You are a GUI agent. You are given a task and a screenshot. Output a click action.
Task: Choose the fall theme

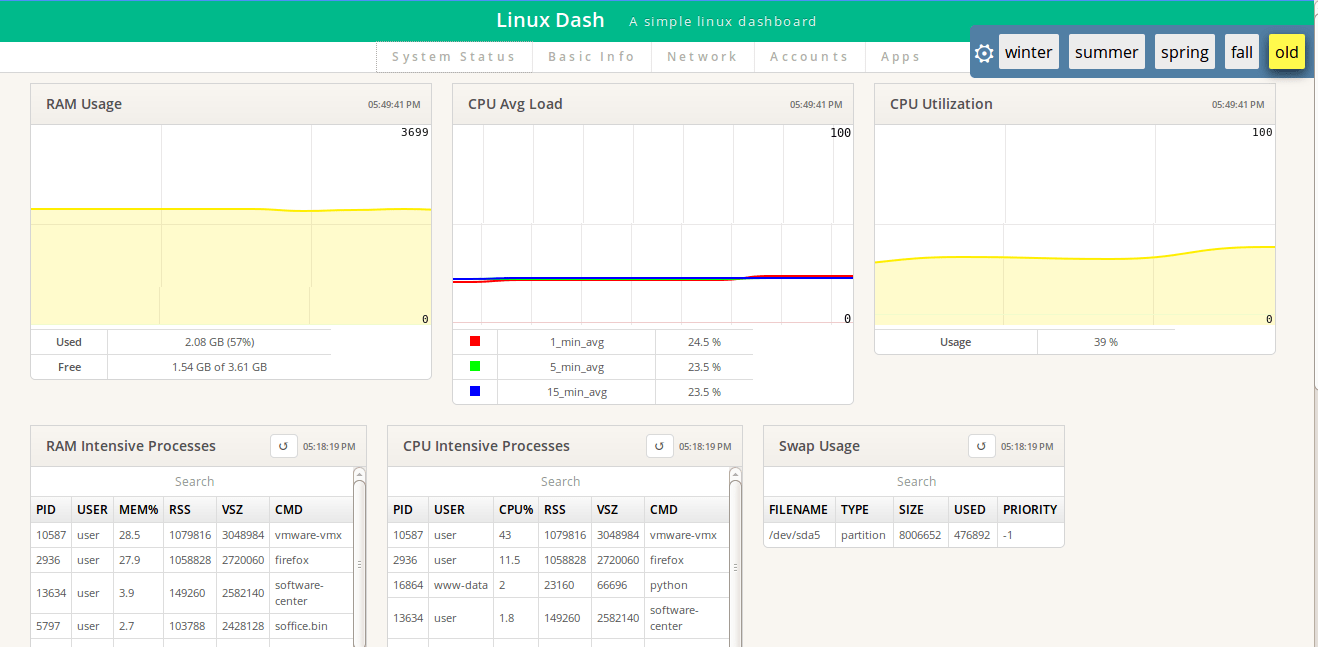click(x=1241, y=51)
